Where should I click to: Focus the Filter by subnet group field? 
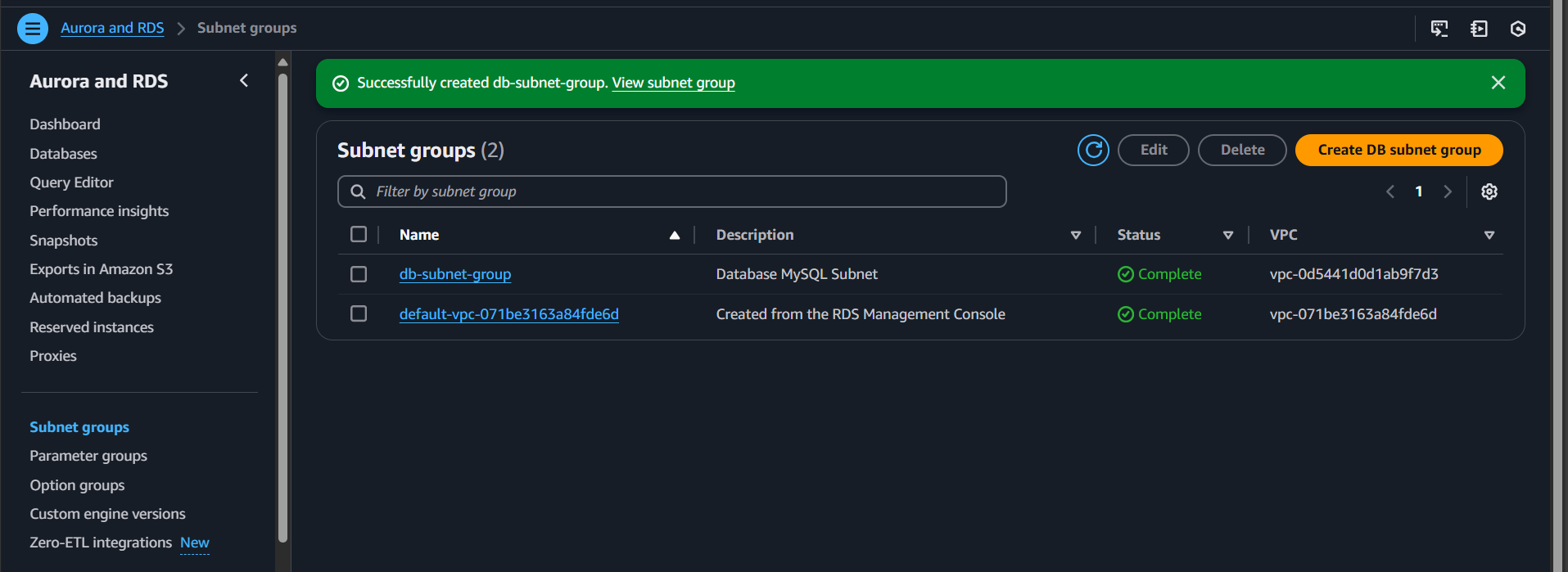click(671, 191)
